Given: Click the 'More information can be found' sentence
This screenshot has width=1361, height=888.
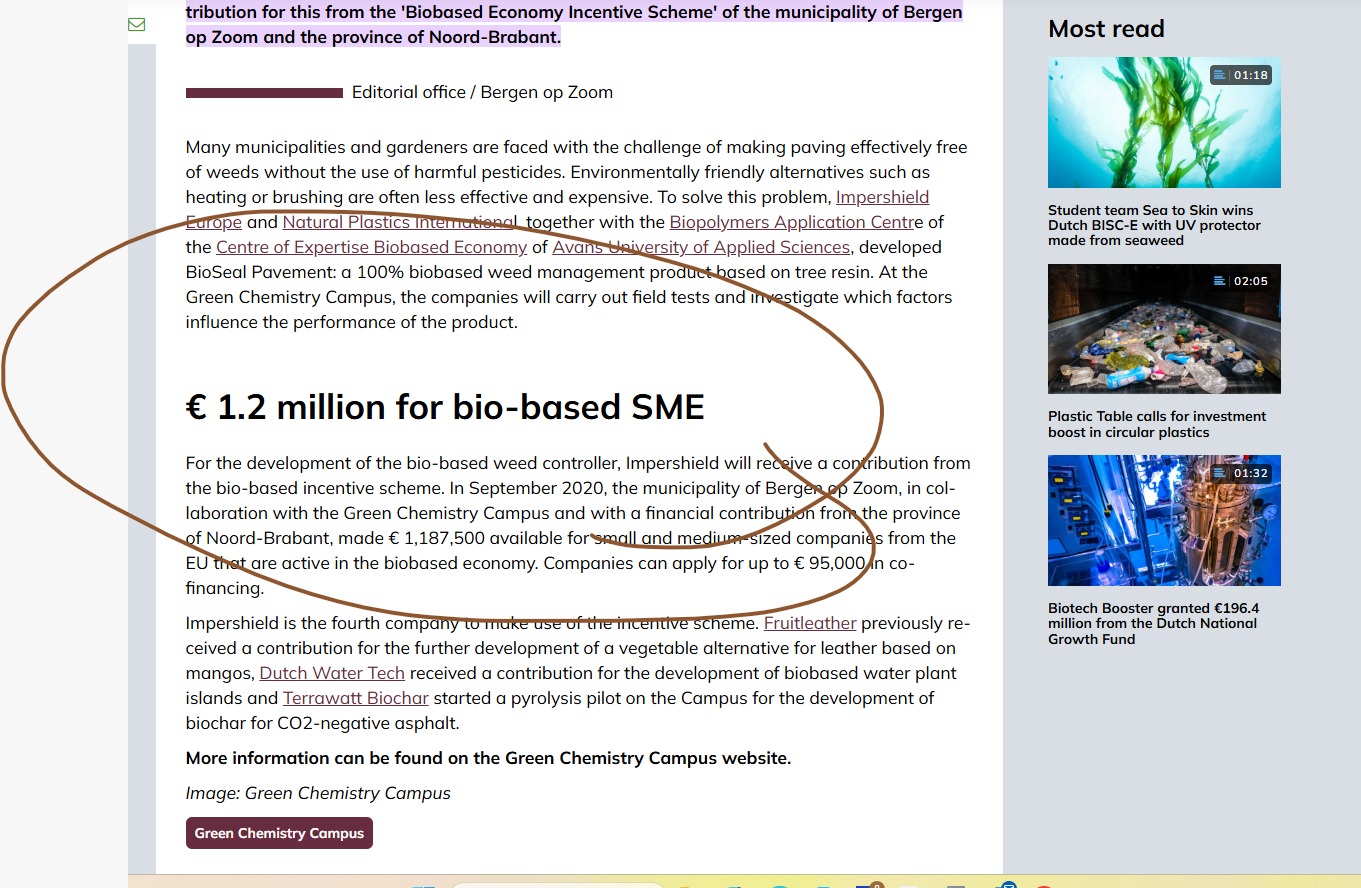Looking at the screenshot, I should (x=488, y=758).
